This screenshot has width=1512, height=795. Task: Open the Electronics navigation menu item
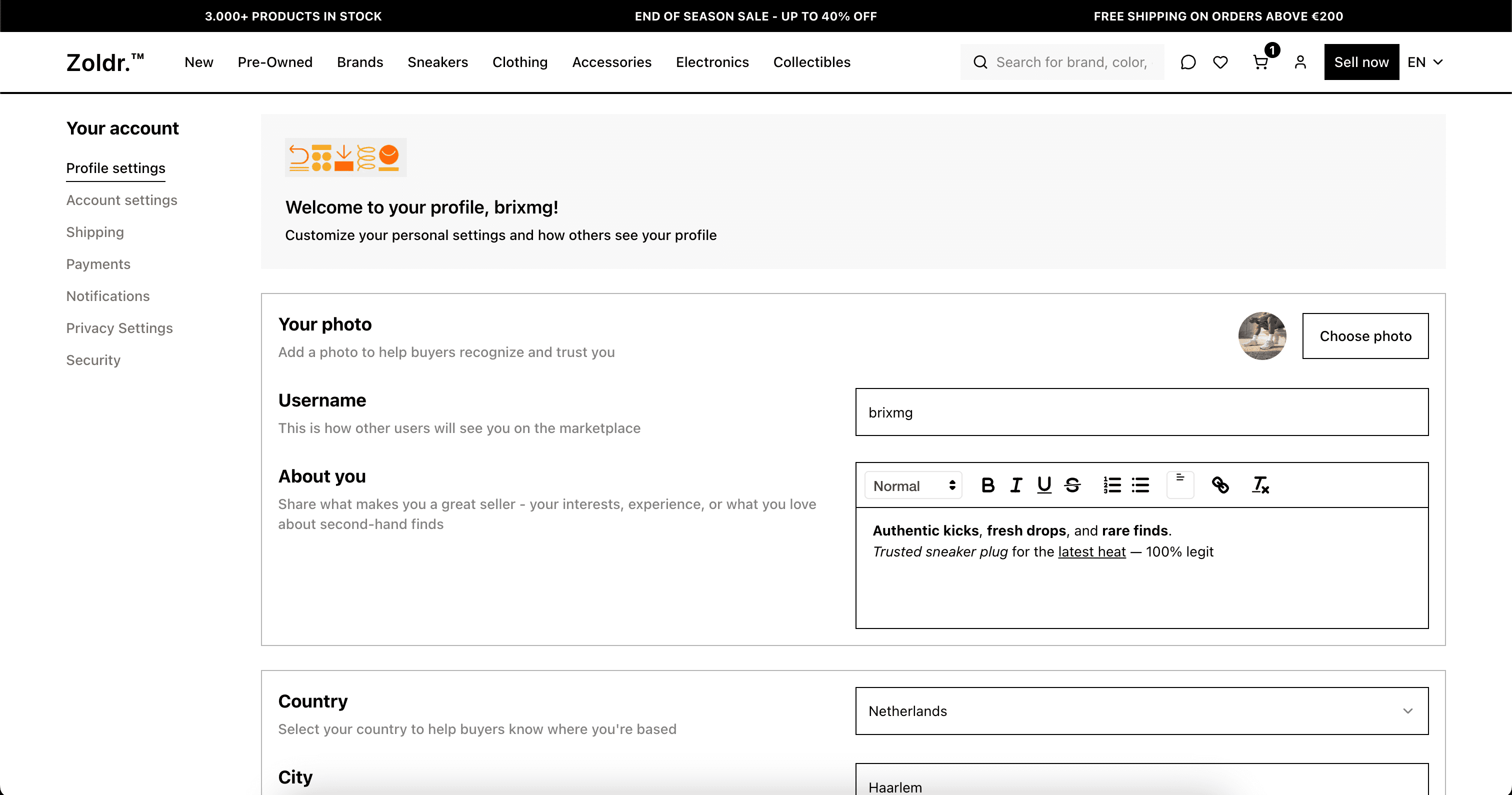click(712, 61)
